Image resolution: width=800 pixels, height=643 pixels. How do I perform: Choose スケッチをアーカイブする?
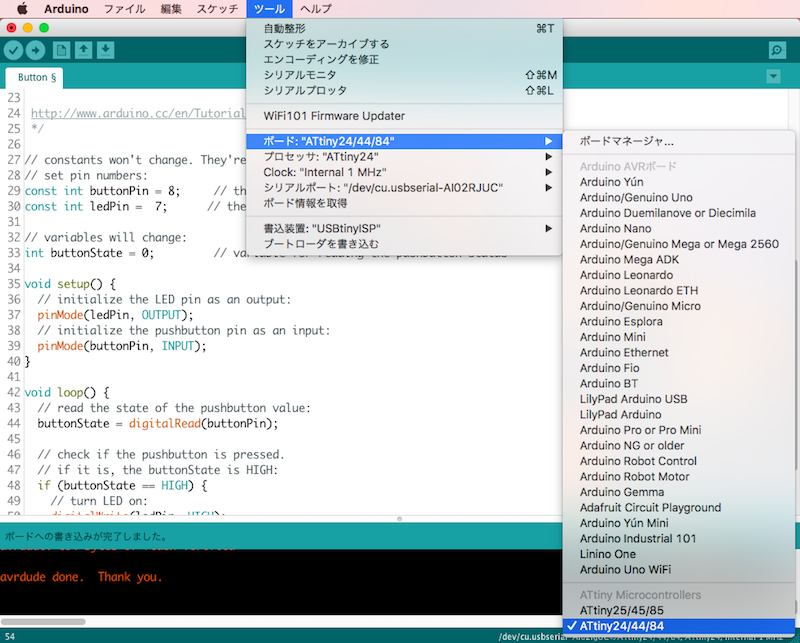(x=404, y=44)
